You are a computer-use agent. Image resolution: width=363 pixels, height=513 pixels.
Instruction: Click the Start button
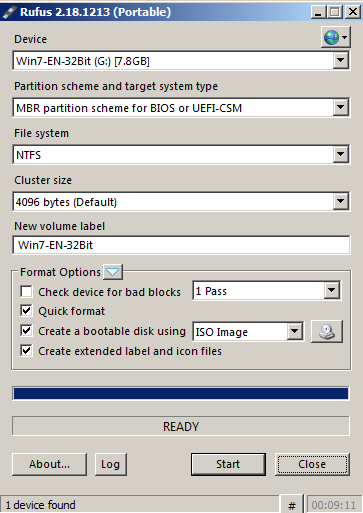pos(228,464)
